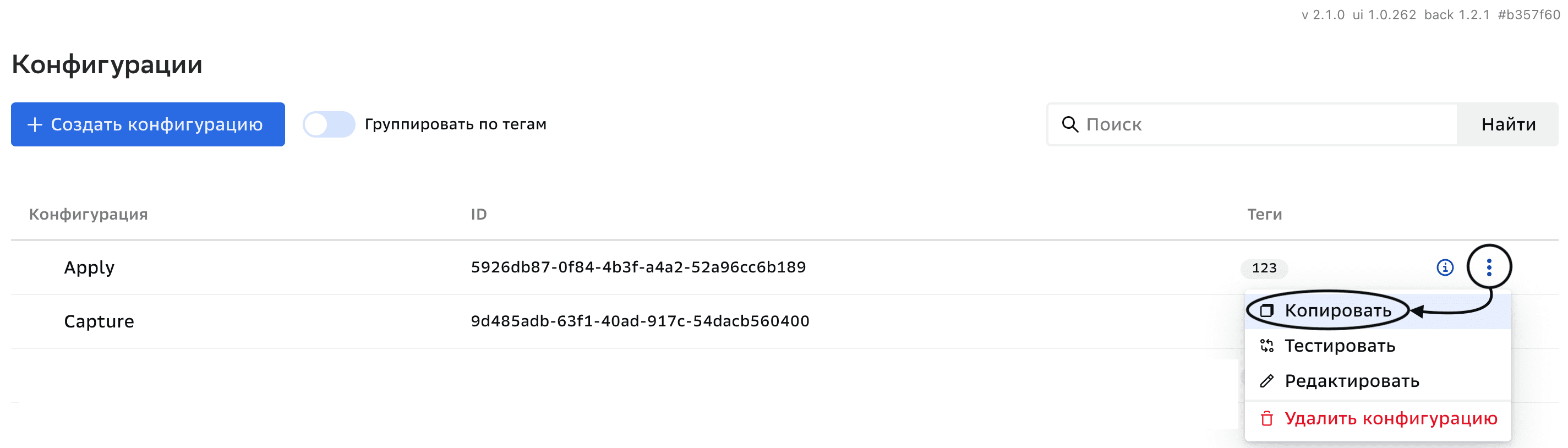Toggle Группировать по тегам switch
The image size is (1568, 448).
(x=329, y=124)
